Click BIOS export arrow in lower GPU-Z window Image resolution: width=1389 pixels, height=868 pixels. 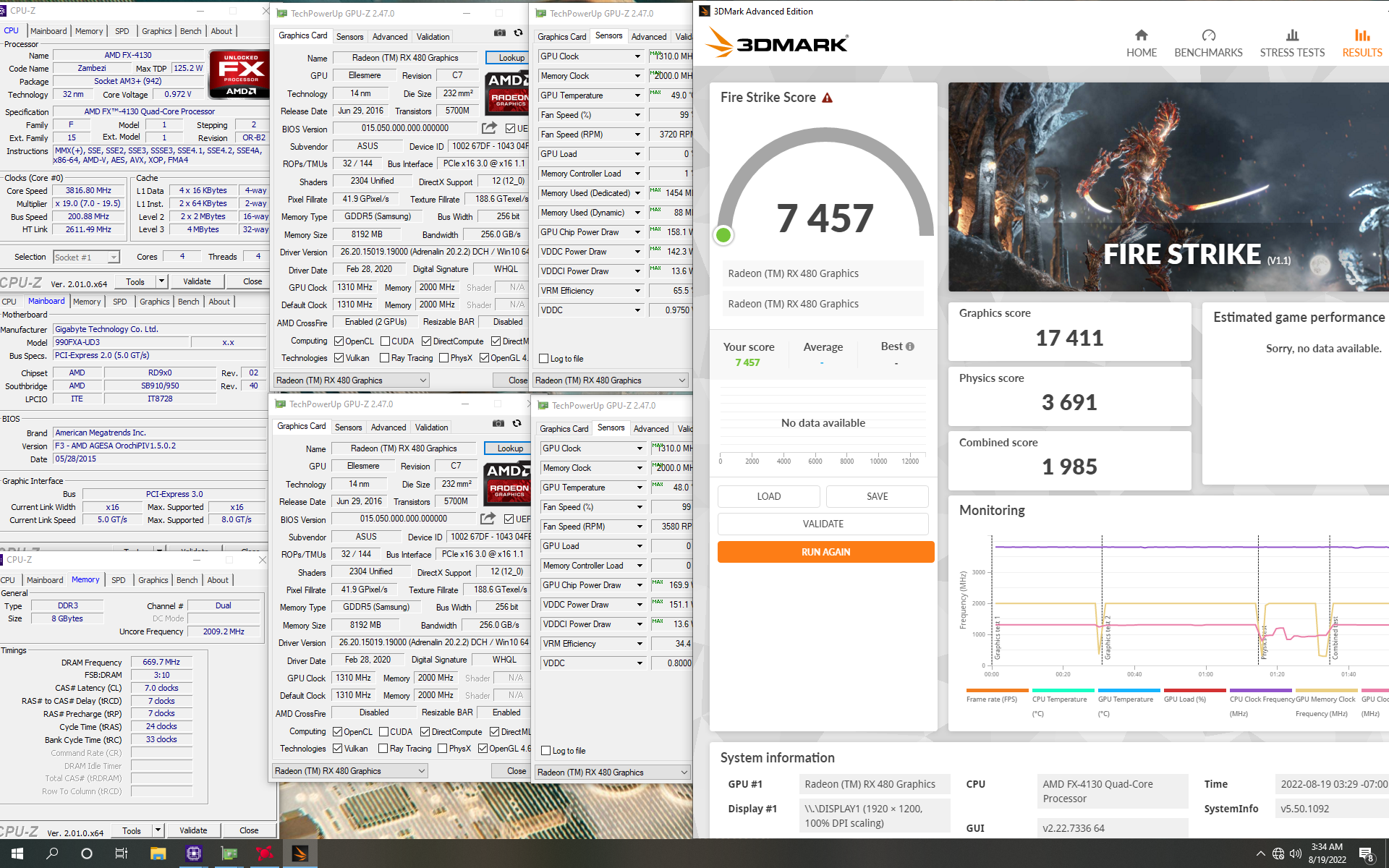(488, 519)
